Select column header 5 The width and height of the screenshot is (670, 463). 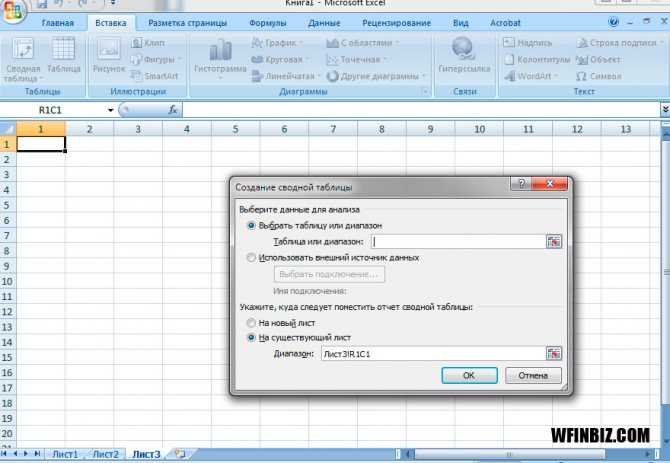[235, 129]
